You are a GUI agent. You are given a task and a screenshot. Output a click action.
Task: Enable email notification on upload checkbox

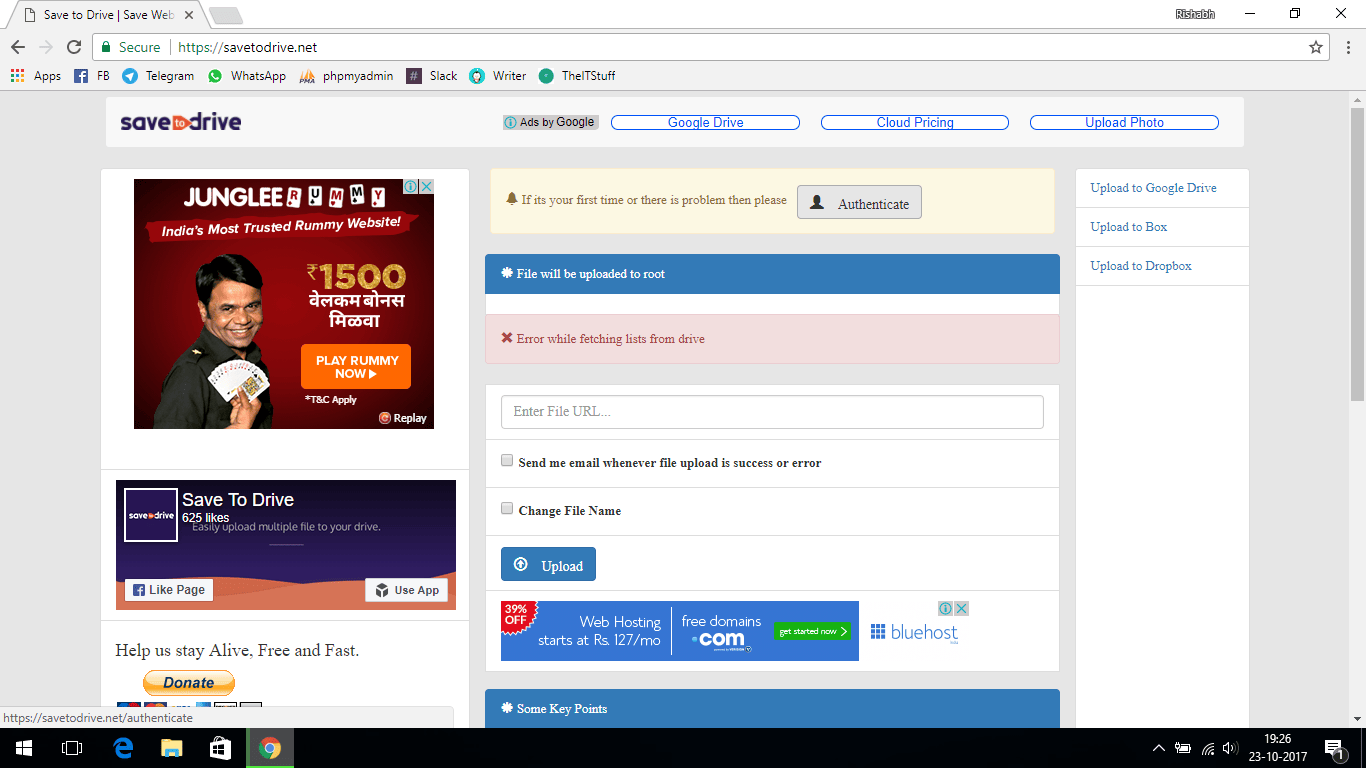pyautogui.click(x=507, y=461)
